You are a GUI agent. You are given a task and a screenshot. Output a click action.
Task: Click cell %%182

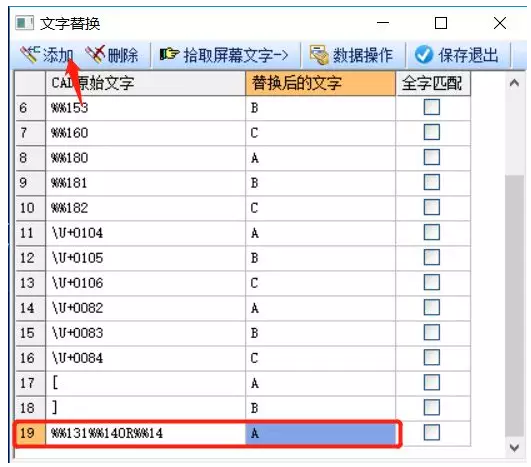[x=145, y=208]
